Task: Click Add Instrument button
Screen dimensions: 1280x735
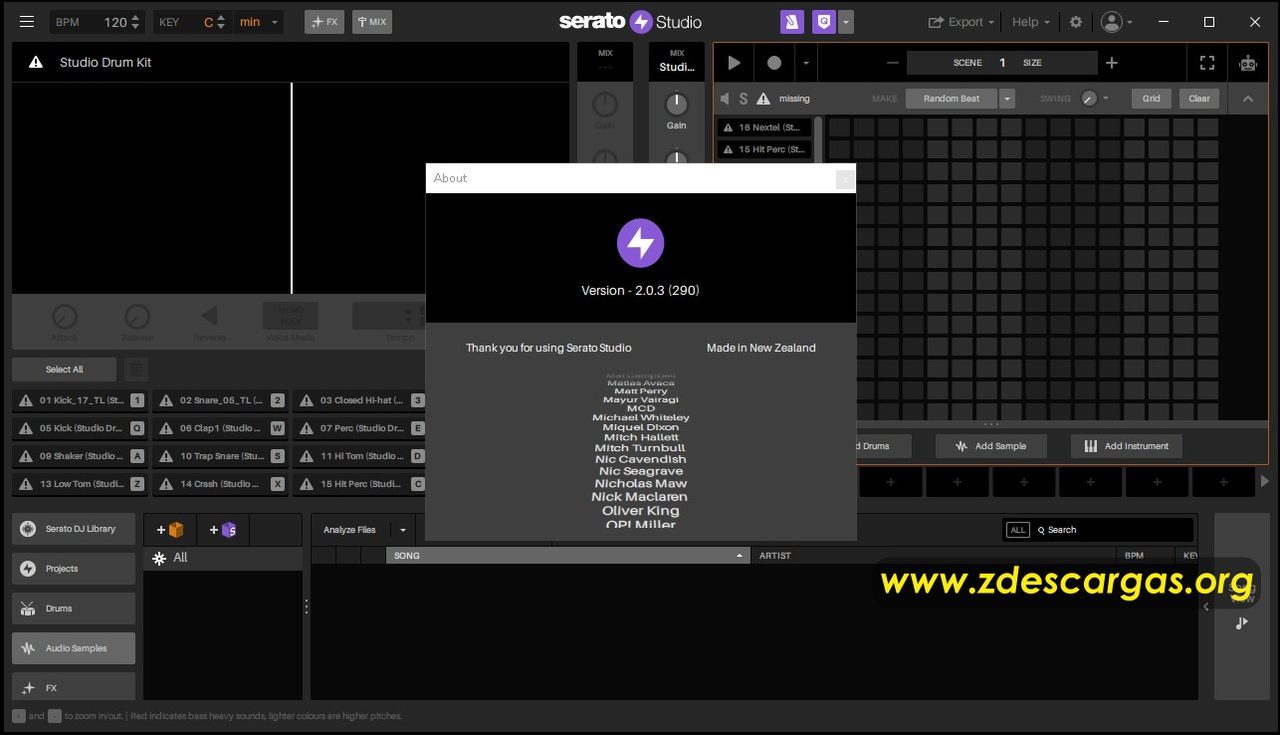Action: pos(1126,446)
